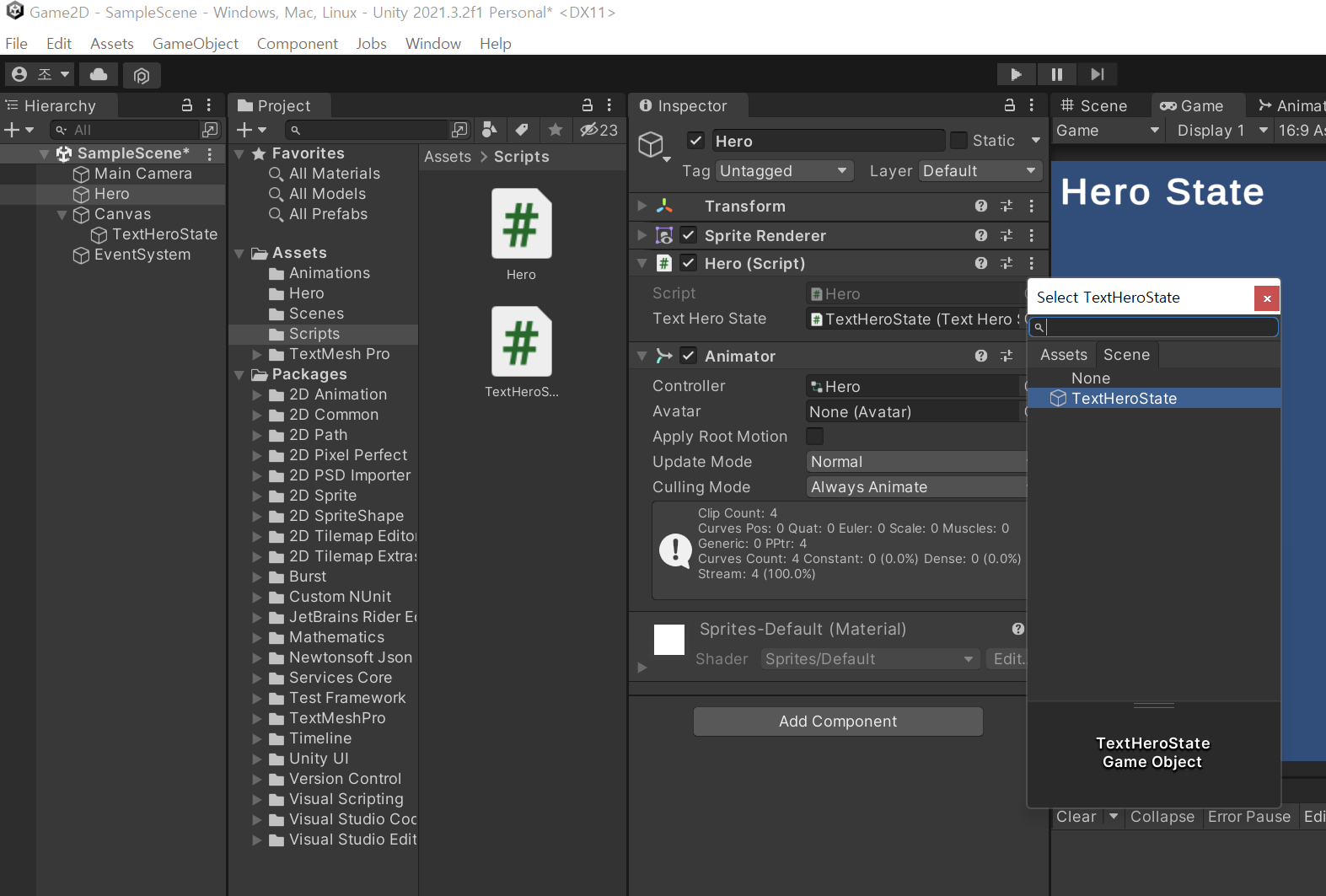Toggle the Animator enabled checkbox

click(689, 356)
